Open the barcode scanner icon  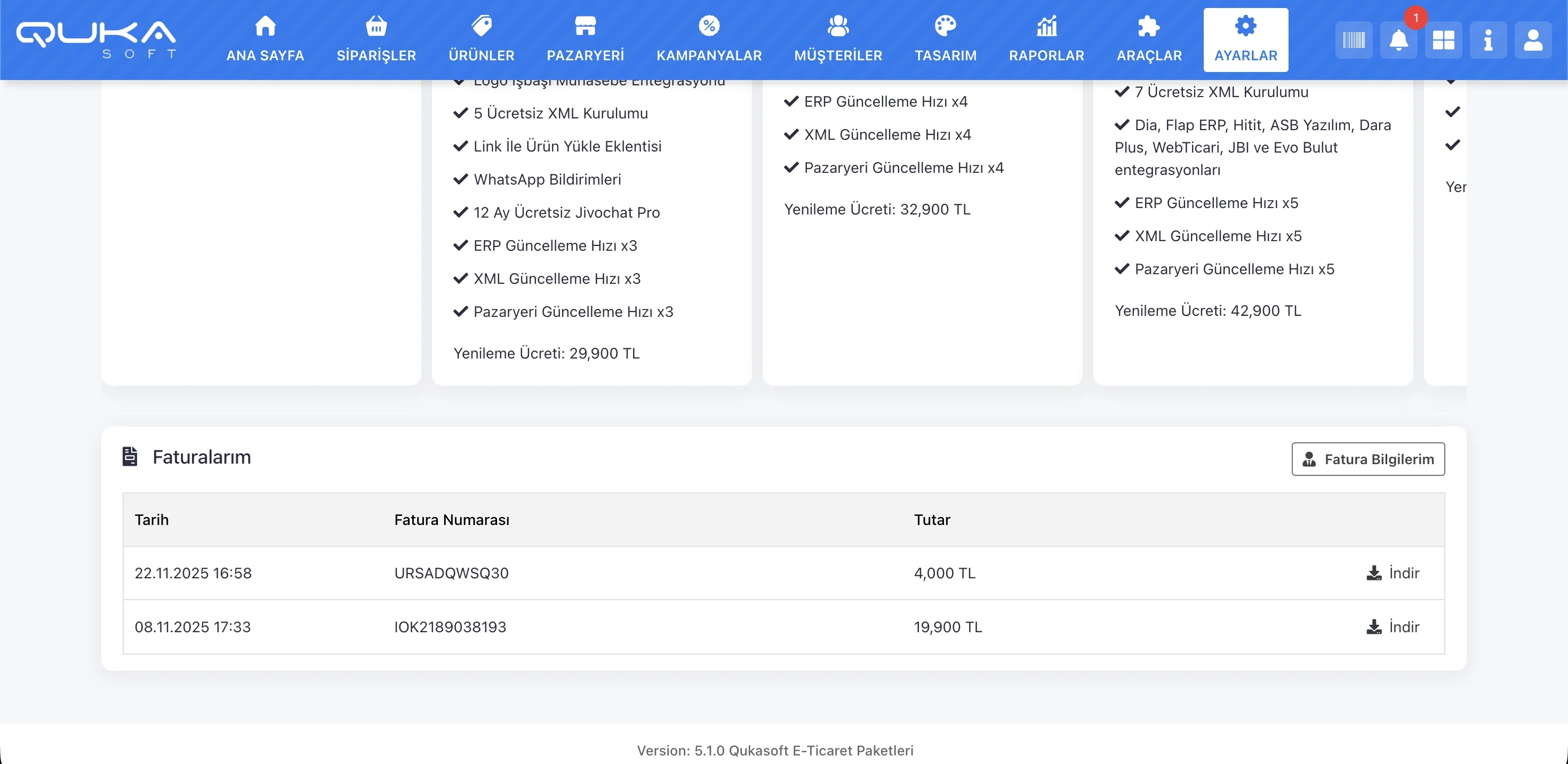coord(1353,40)
